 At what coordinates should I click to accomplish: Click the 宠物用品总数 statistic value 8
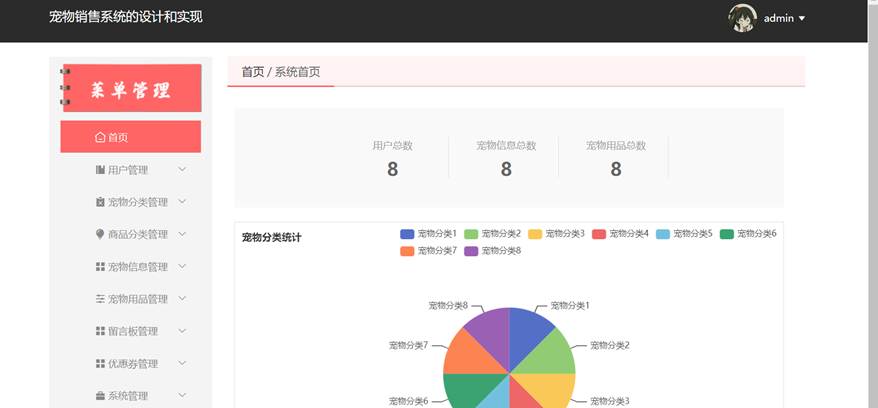click(616, 168)
